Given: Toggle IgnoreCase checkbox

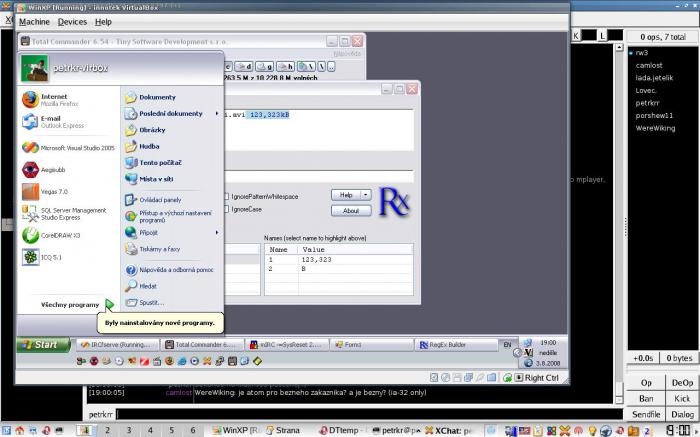Looking at the screenshot, I should [226, 209].
